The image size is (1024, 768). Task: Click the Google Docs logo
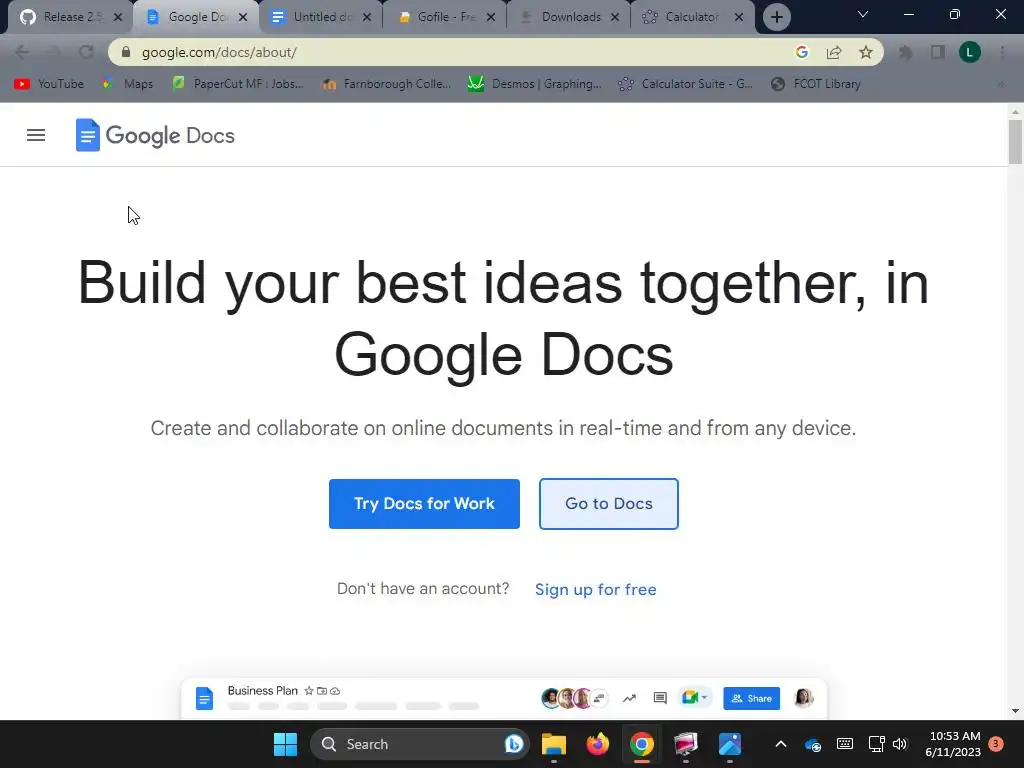tap(155, 135)
